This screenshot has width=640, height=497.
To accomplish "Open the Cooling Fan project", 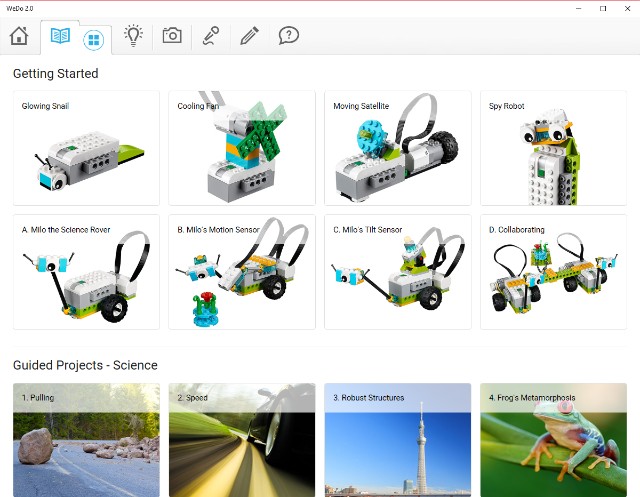I will pos(242,148).
